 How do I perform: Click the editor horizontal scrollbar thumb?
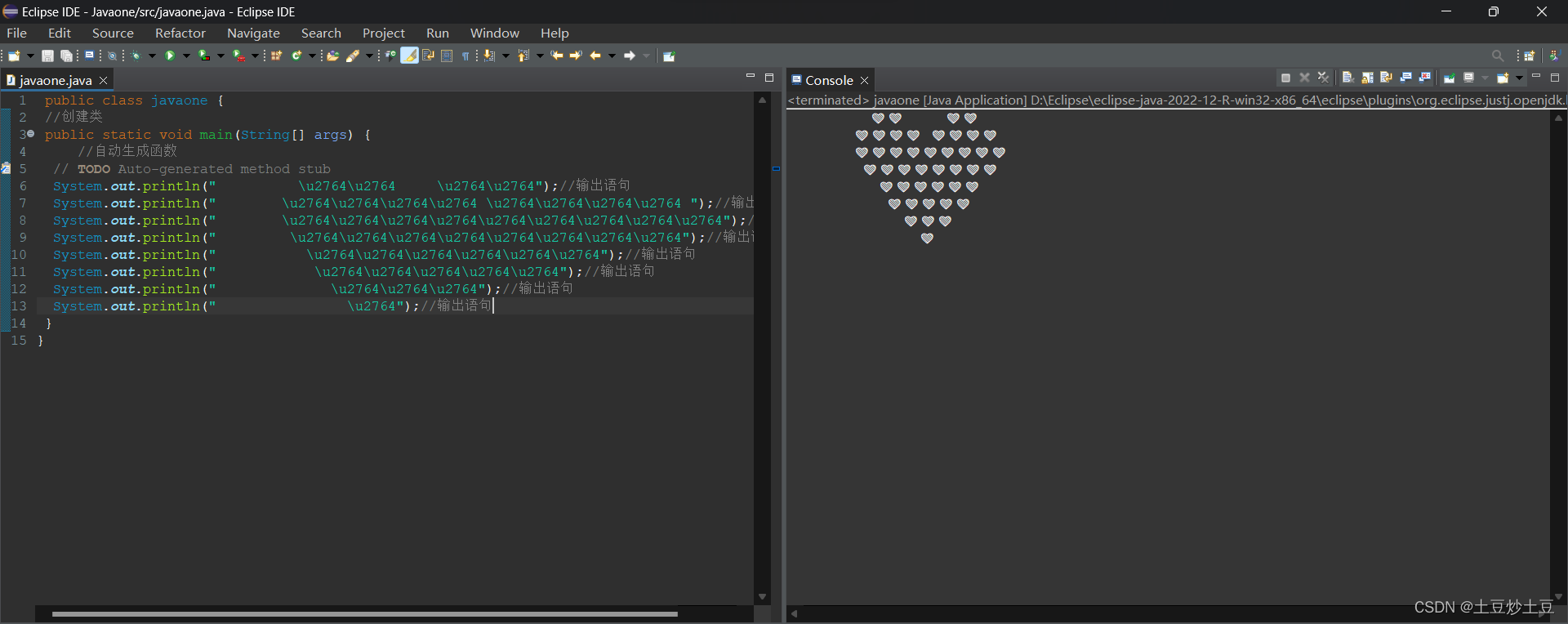coord(364,613)
